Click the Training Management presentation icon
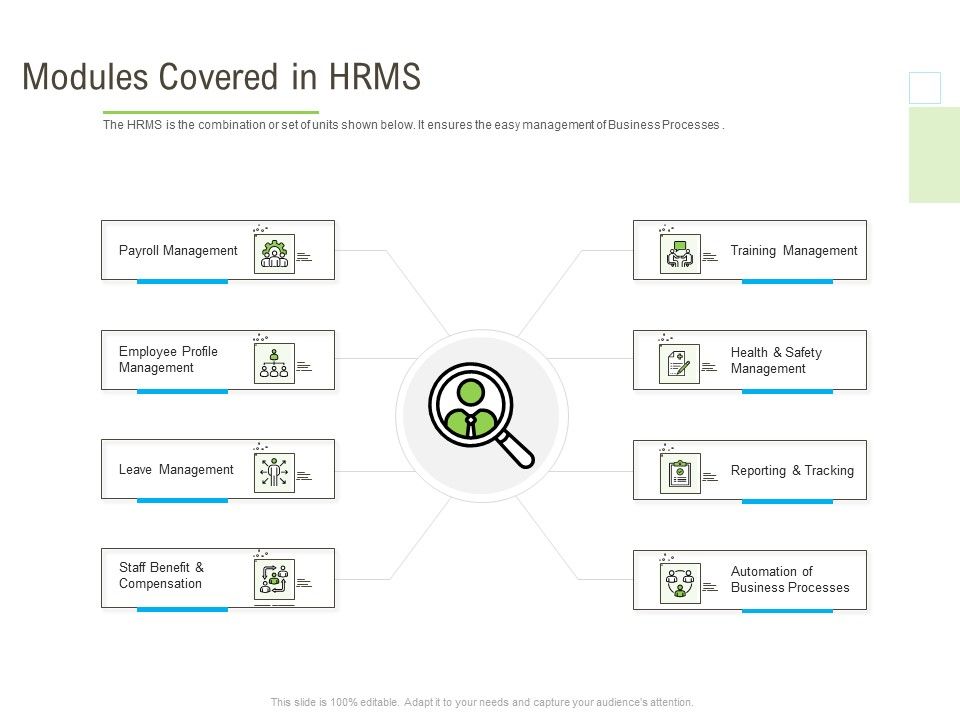Image resolution: width=960 pixels, height=720 pixels. 680,253
